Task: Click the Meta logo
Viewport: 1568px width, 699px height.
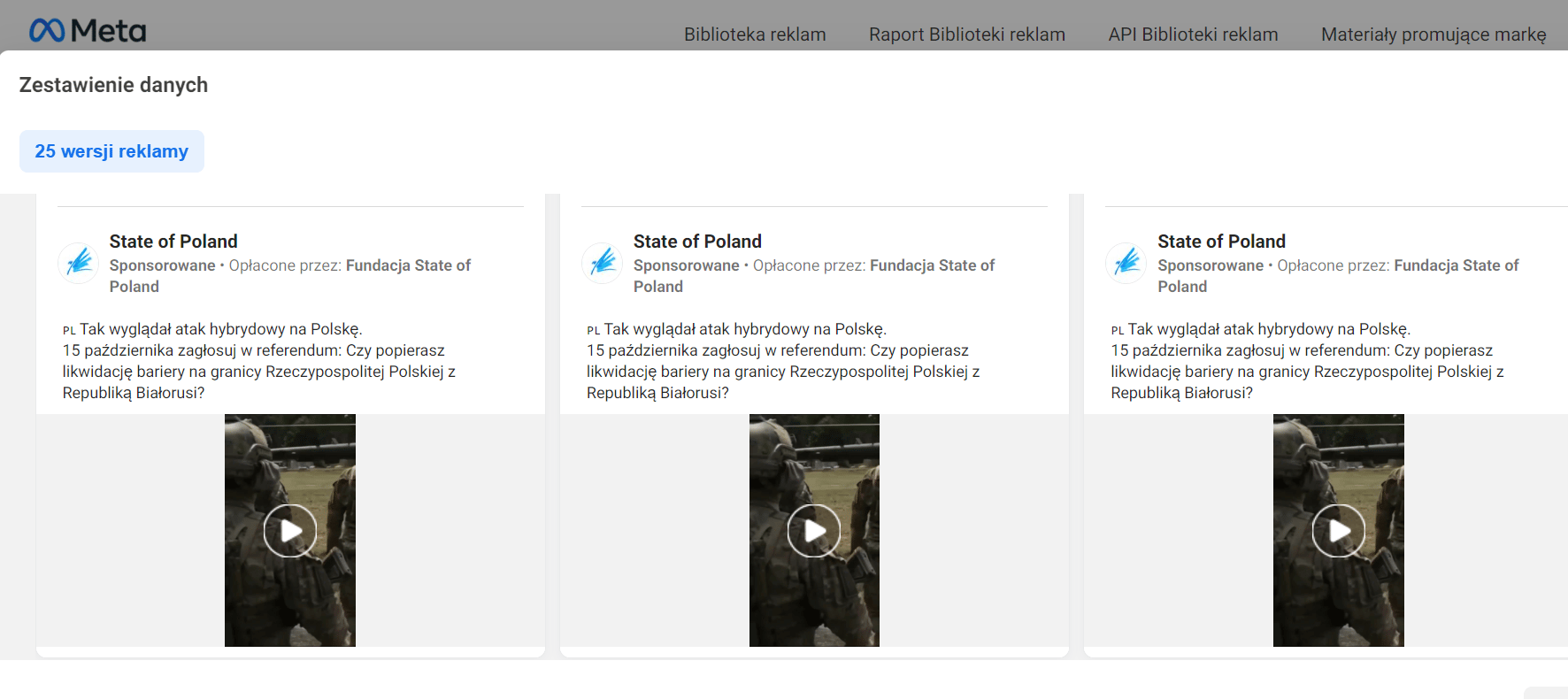Action: 88,31
